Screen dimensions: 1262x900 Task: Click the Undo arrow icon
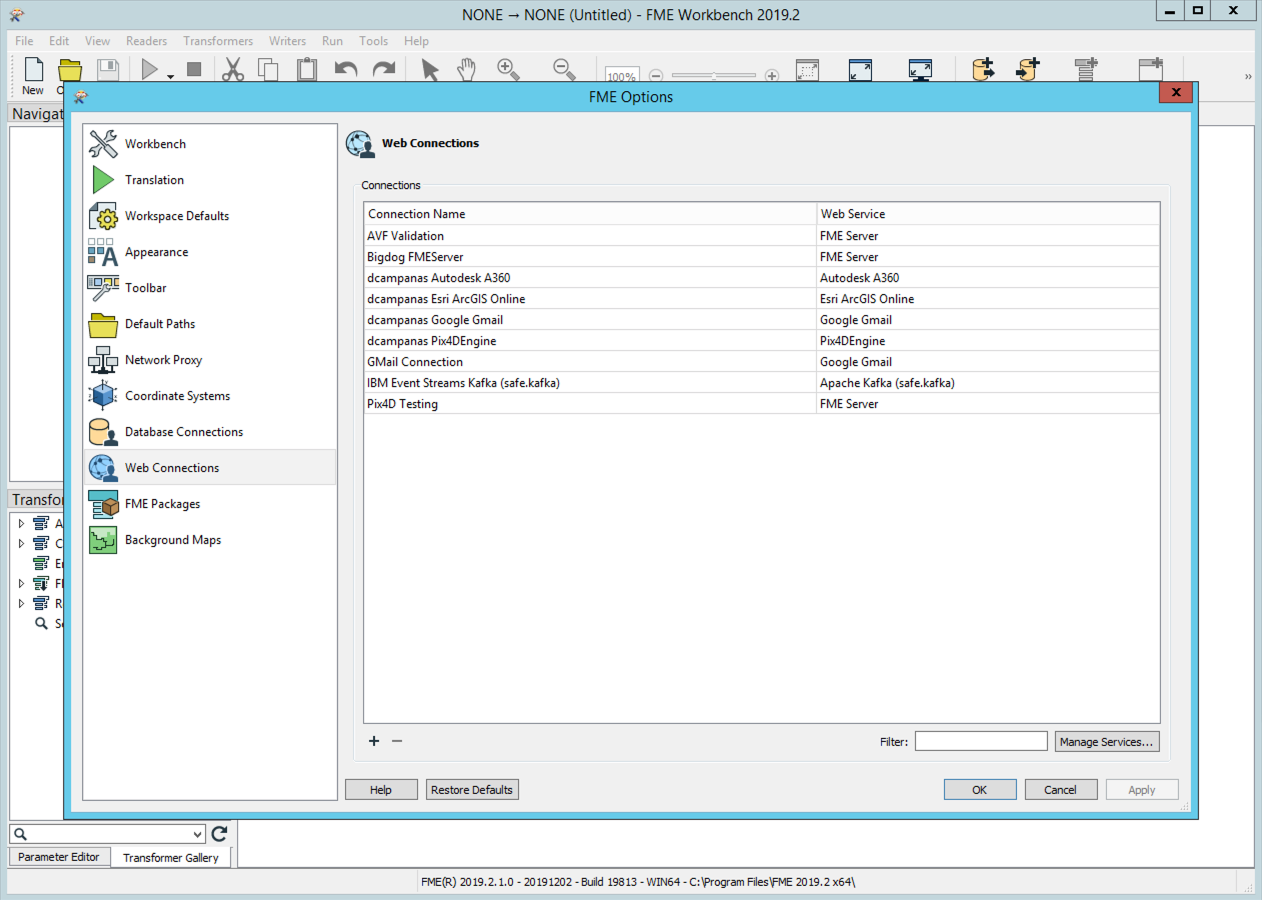point(346,70)
